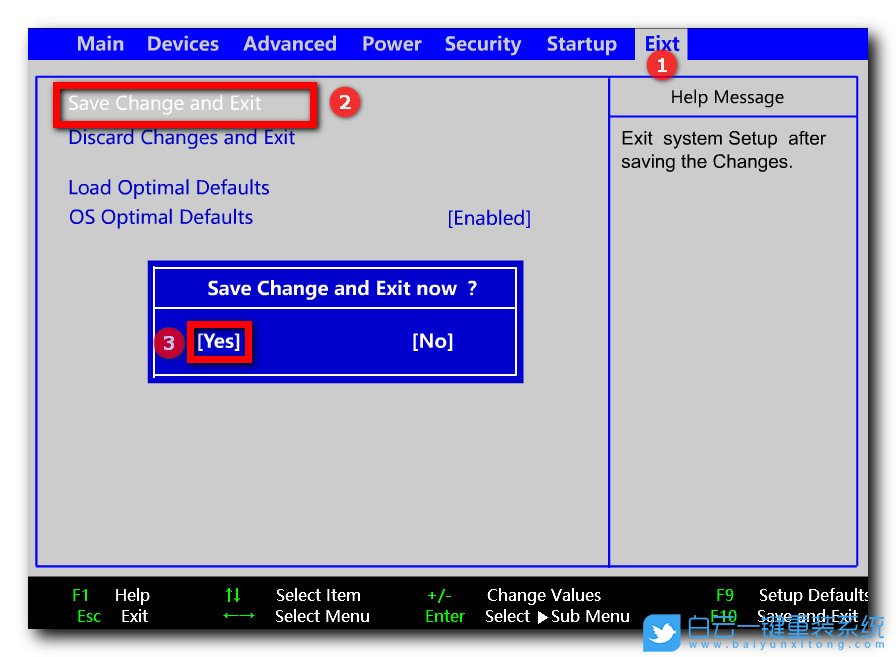Click the up/down arrows Select Item icon
Viewport: 896px width, 657px height.
233,595
